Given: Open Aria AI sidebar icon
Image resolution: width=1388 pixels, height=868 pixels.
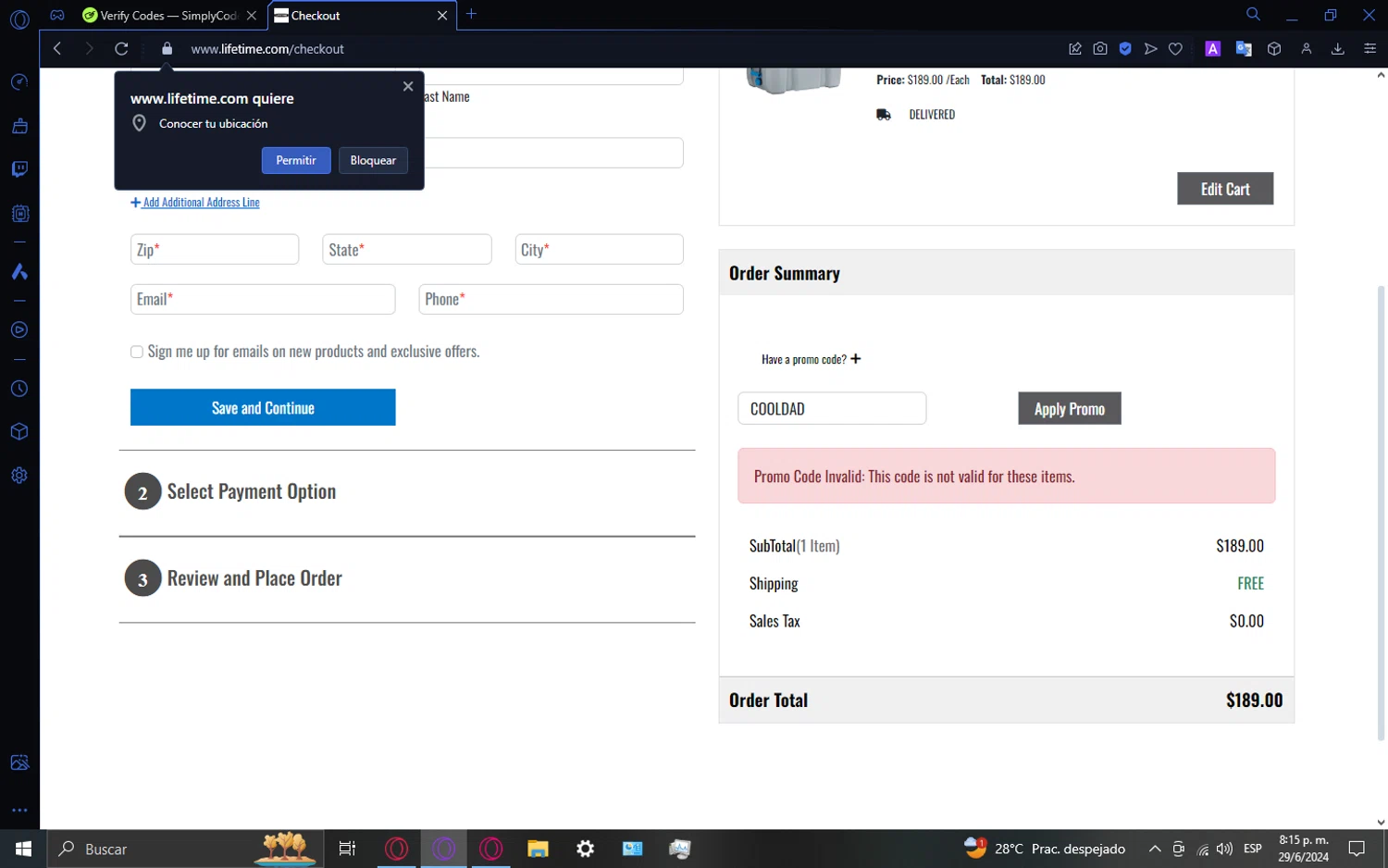Looking at the screenshot, I should (x=19, y=272).
